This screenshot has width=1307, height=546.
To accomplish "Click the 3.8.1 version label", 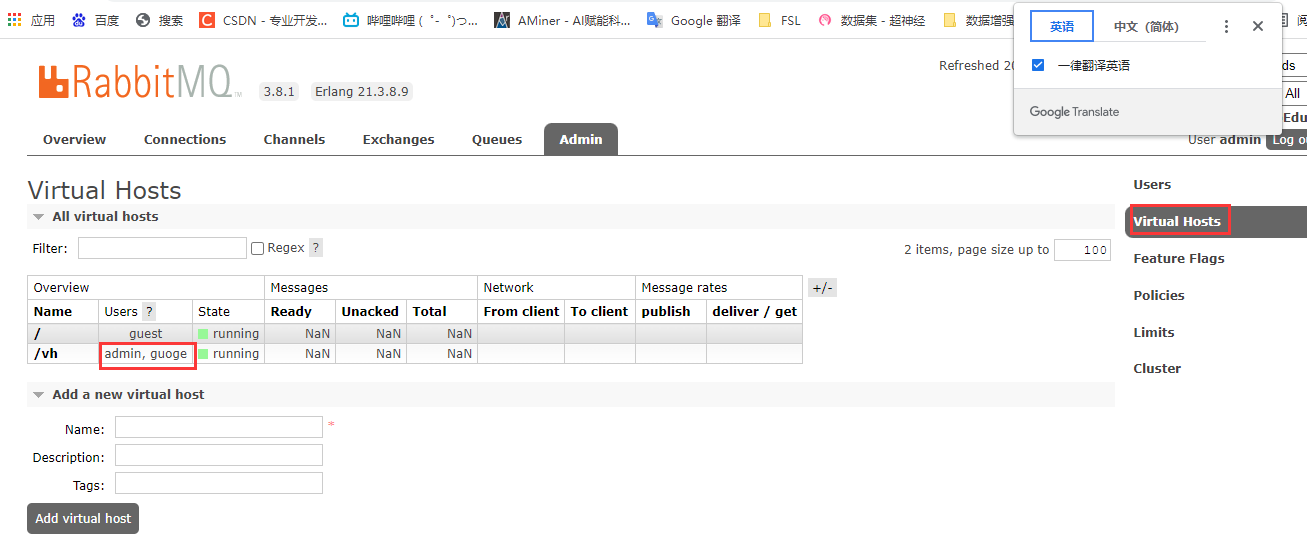I will point(279,91).
